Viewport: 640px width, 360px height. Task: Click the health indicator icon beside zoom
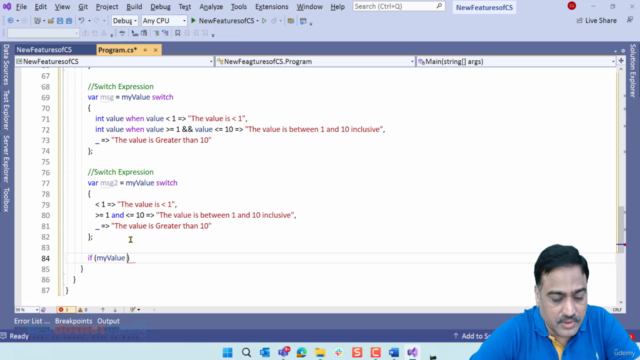[x=43, y=309]
